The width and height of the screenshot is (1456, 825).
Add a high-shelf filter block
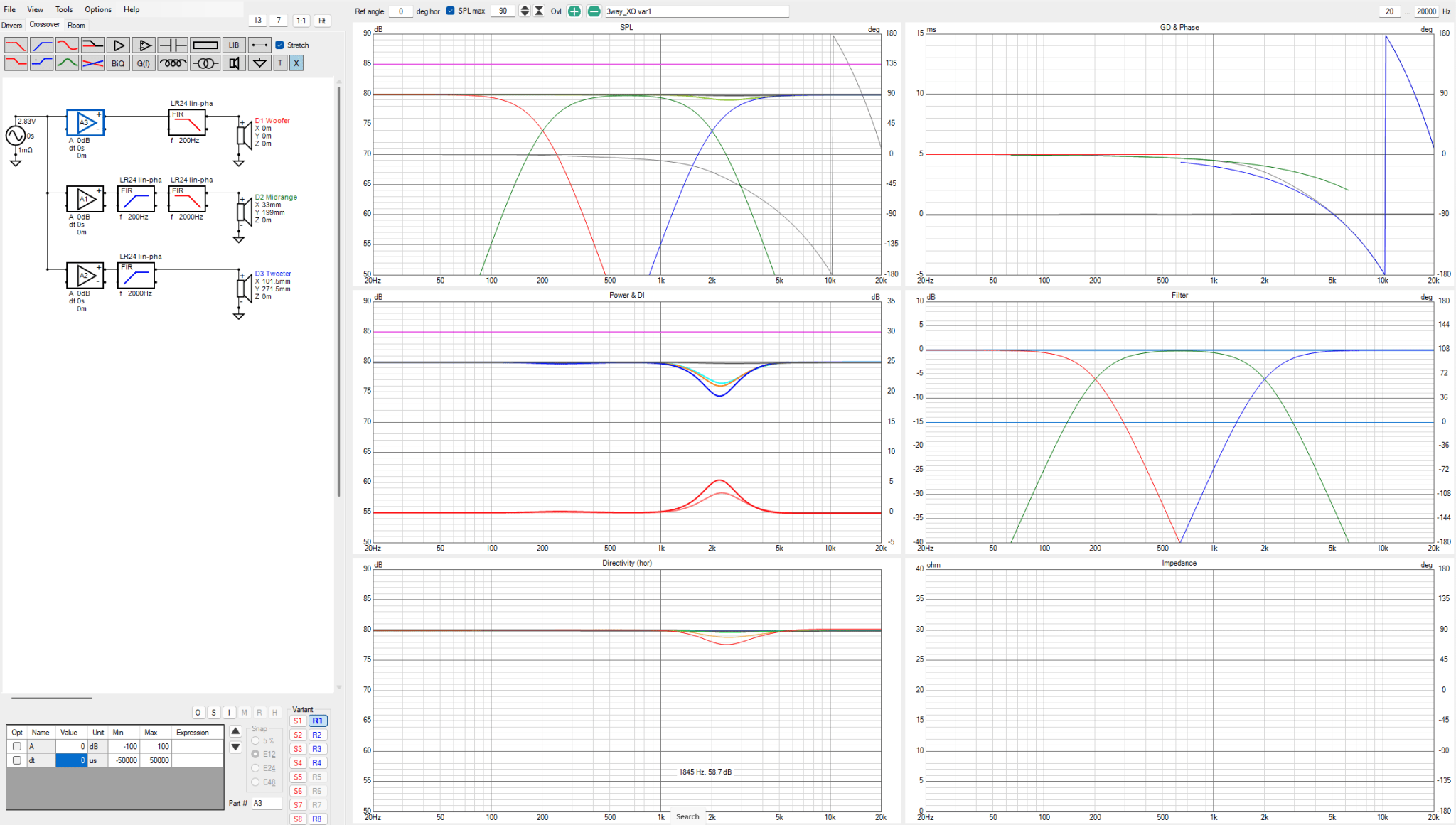[41, 63]
